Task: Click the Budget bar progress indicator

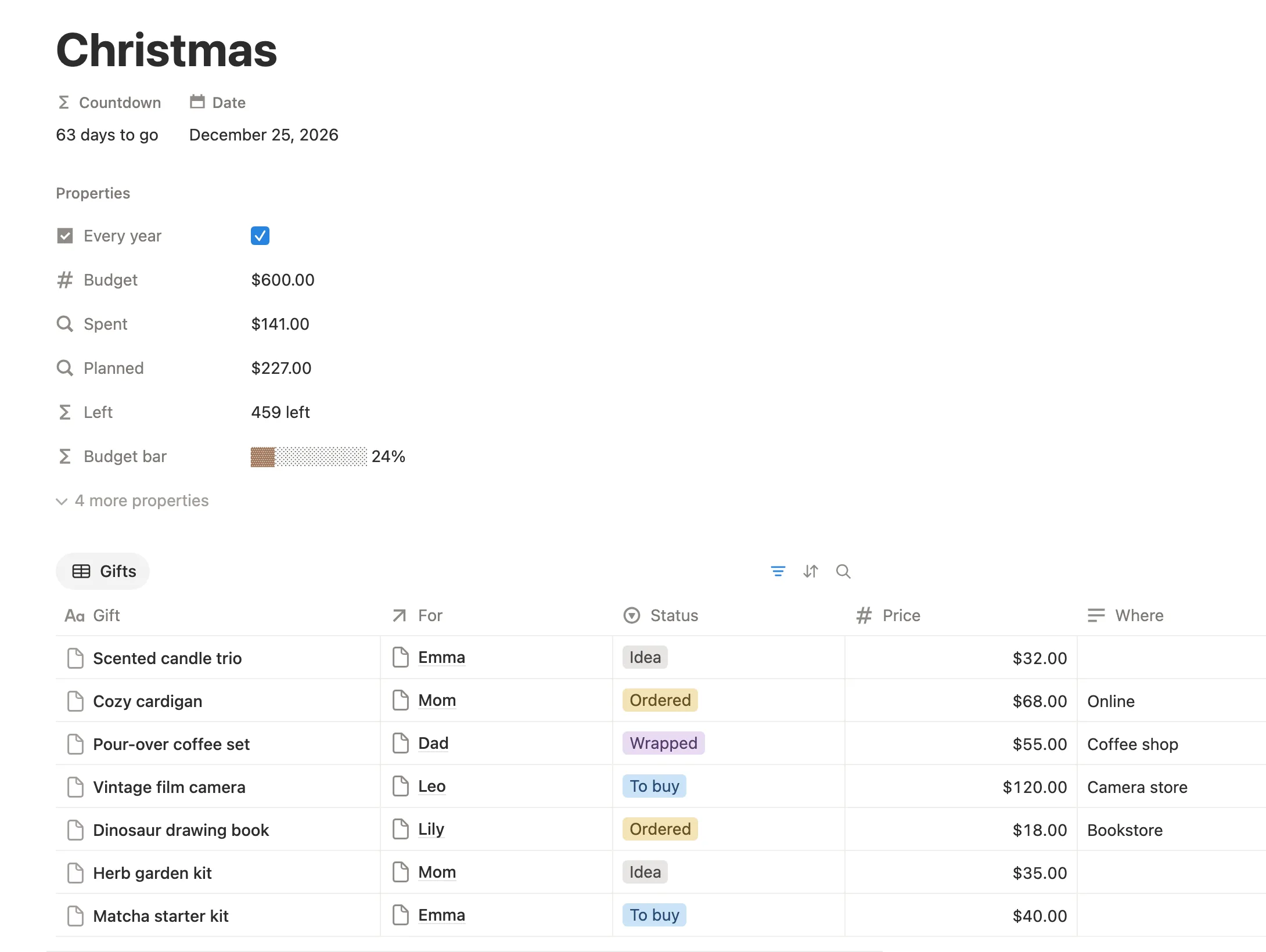Action: click(x=309, y=457)
